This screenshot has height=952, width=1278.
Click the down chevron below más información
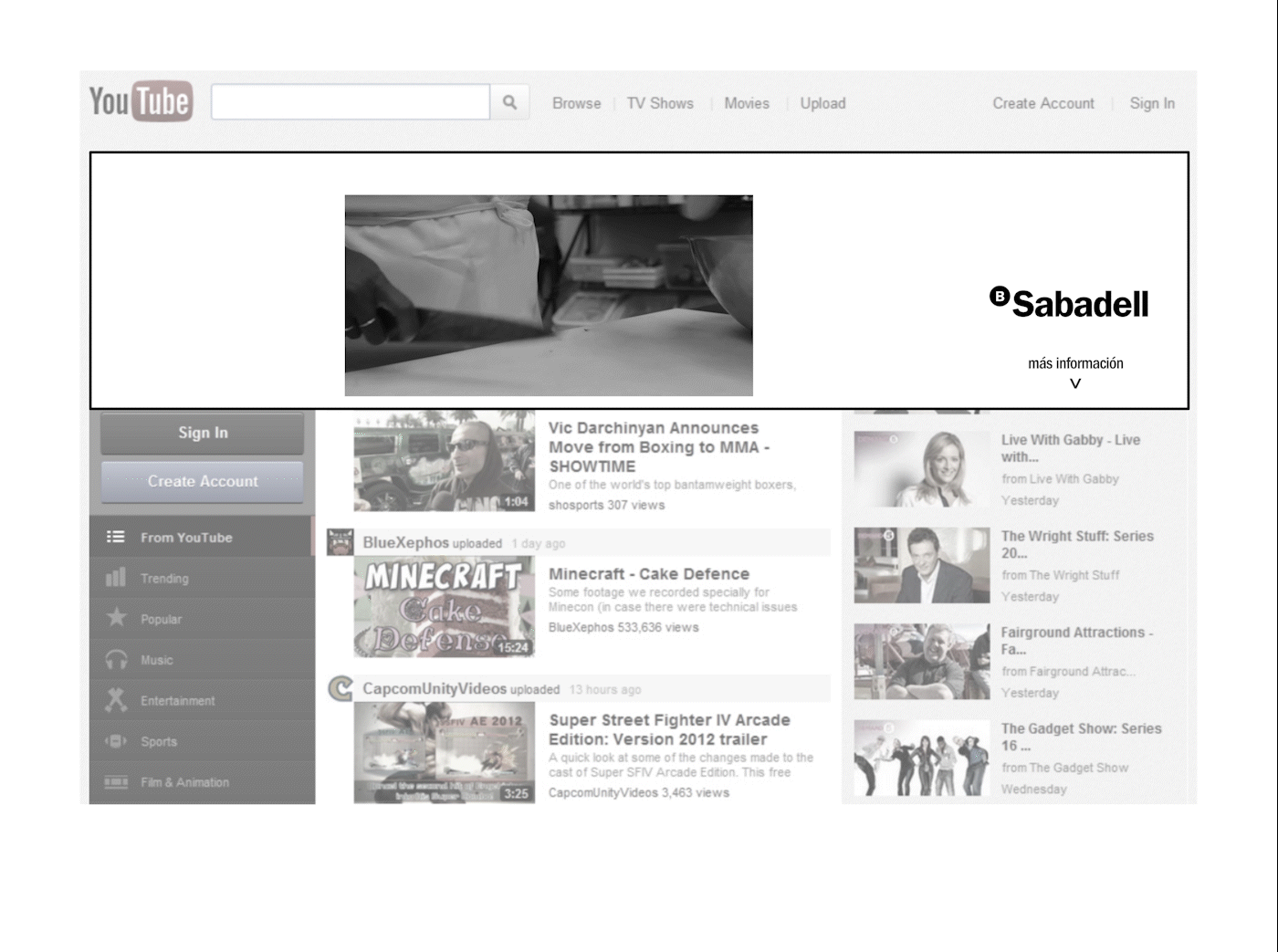click(1075, 383)
